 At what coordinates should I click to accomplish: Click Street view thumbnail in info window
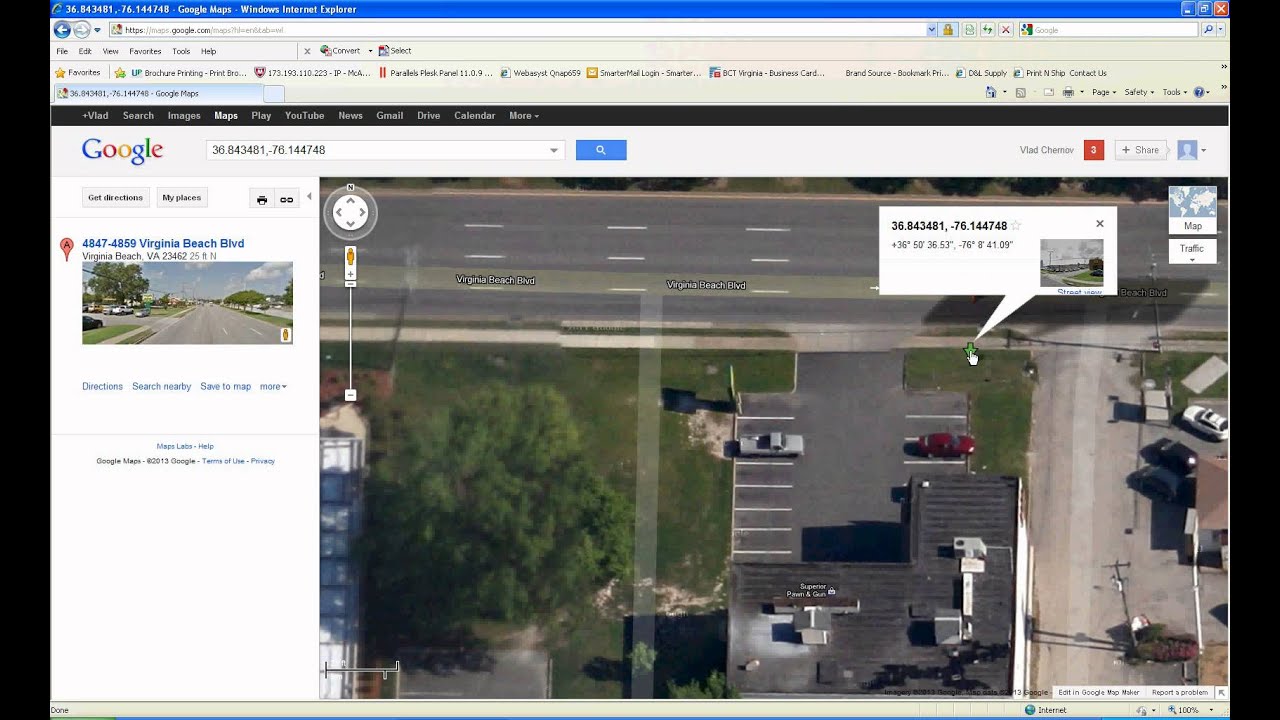point(1072,263)
